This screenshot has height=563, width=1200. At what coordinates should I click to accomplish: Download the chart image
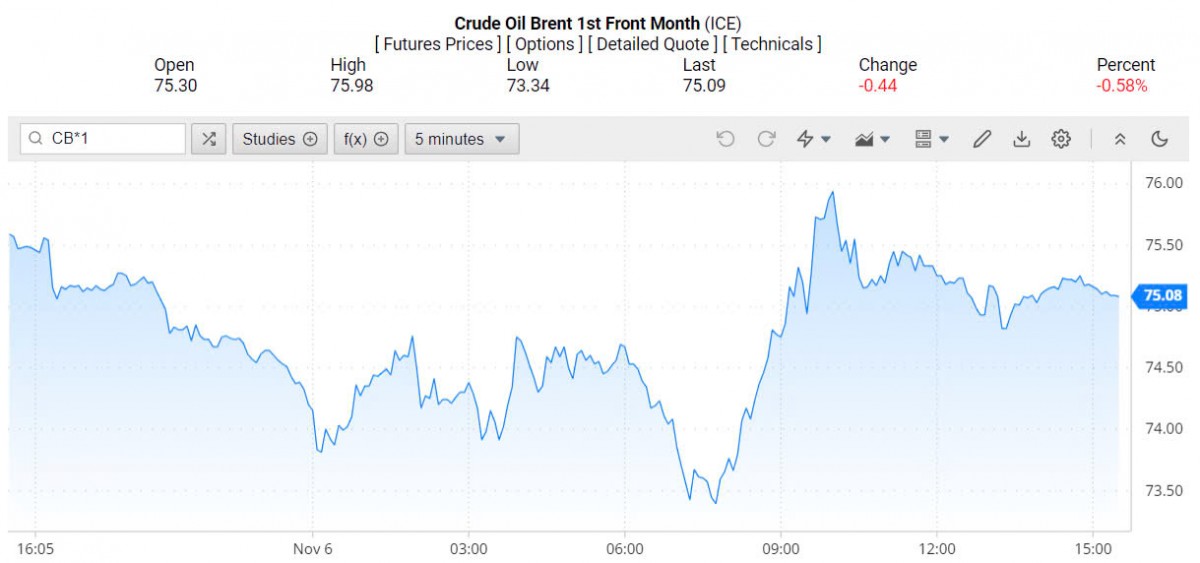click(1021, 139)
